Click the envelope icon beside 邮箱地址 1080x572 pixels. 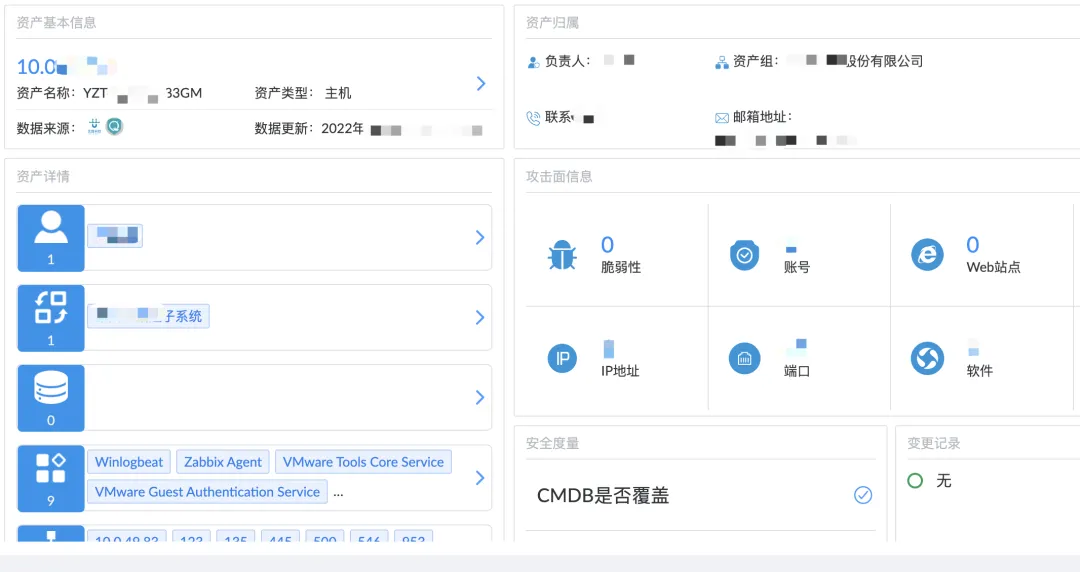click(722, 118)
